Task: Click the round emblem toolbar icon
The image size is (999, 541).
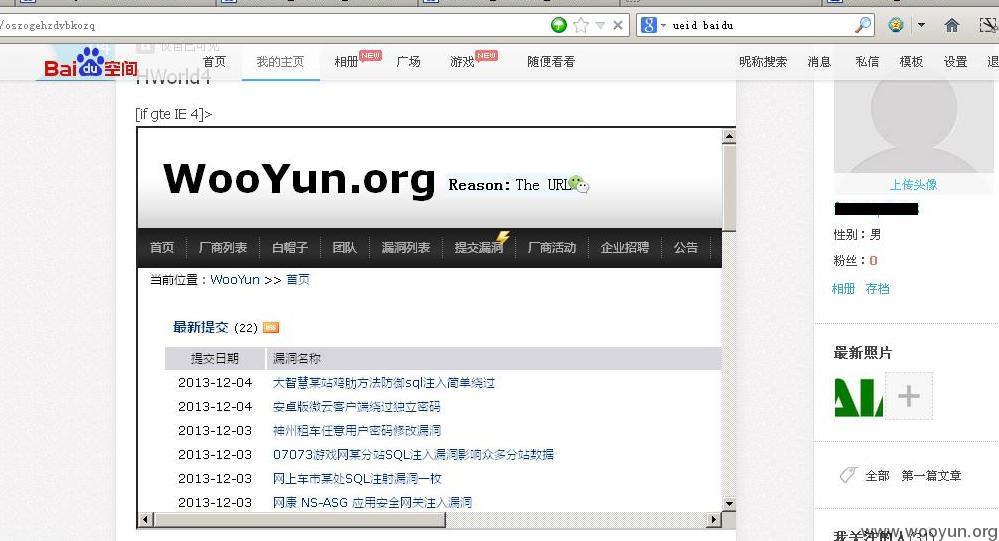Action: pyautogui.click(x=896, y=25)
